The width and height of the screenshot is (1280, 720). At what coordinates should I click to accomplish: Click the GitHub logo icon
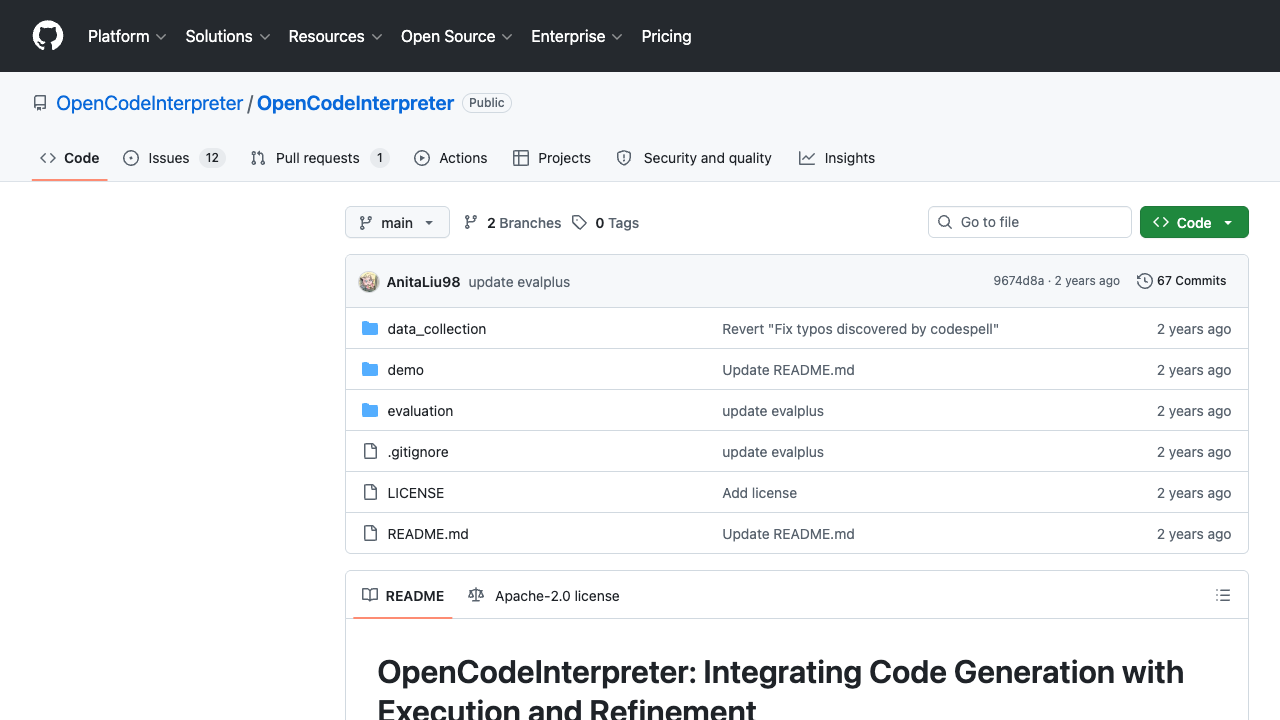coord(48,36)
